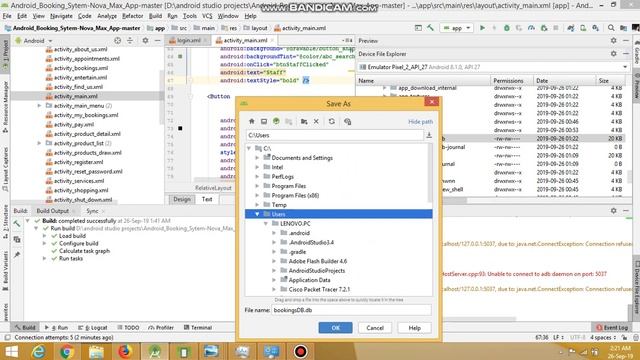Image resolution: width=640 pixels, height=360 pixels.
Task: Open activity_bookings.xml in project tree
Action: click(x=81, y=68)
